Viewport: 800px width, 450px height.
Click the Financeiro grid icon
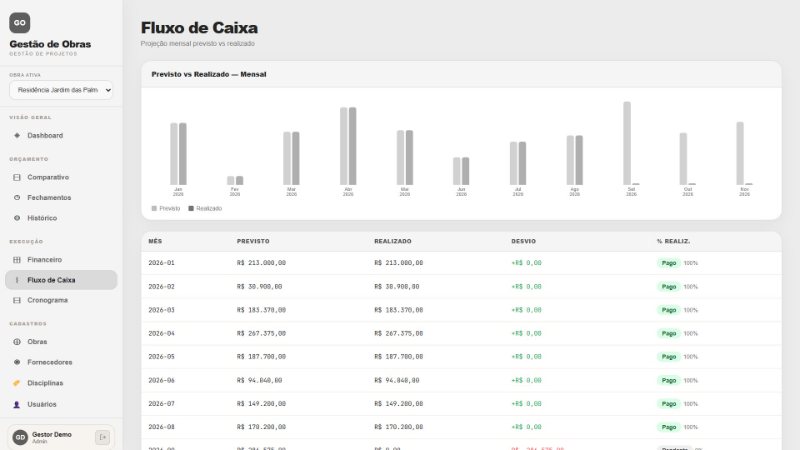click(17, 260)
